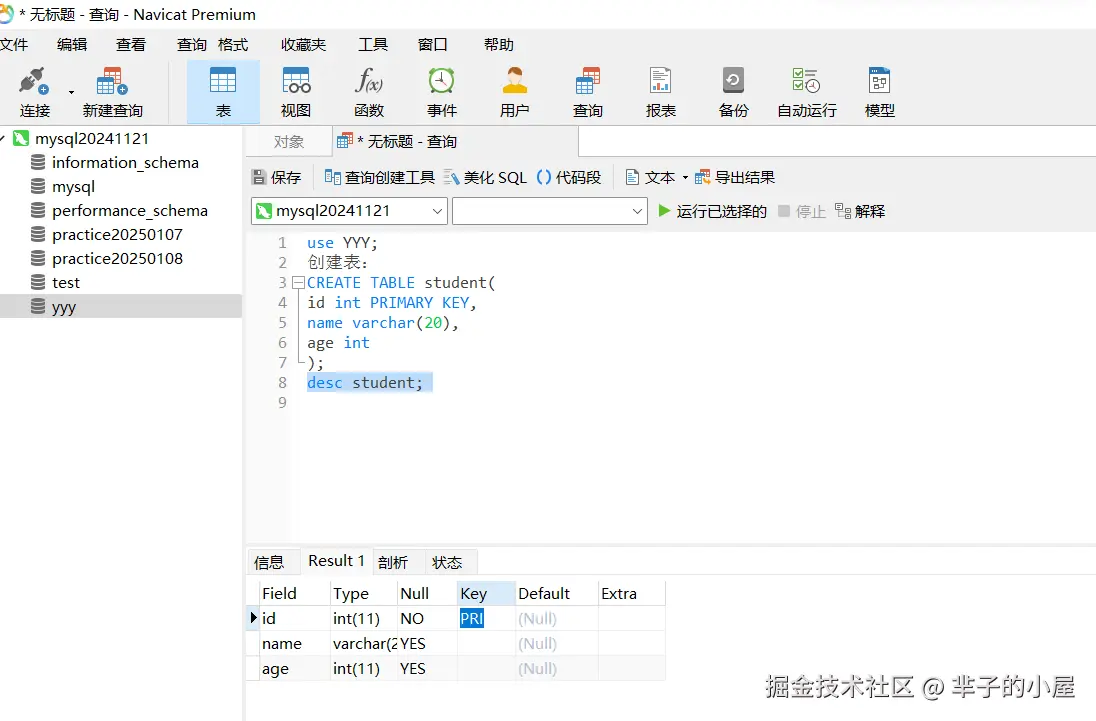Viewport: 1096px width, 721px height.
Task: Open the 帮助 menu
Action: click(498, 45)
